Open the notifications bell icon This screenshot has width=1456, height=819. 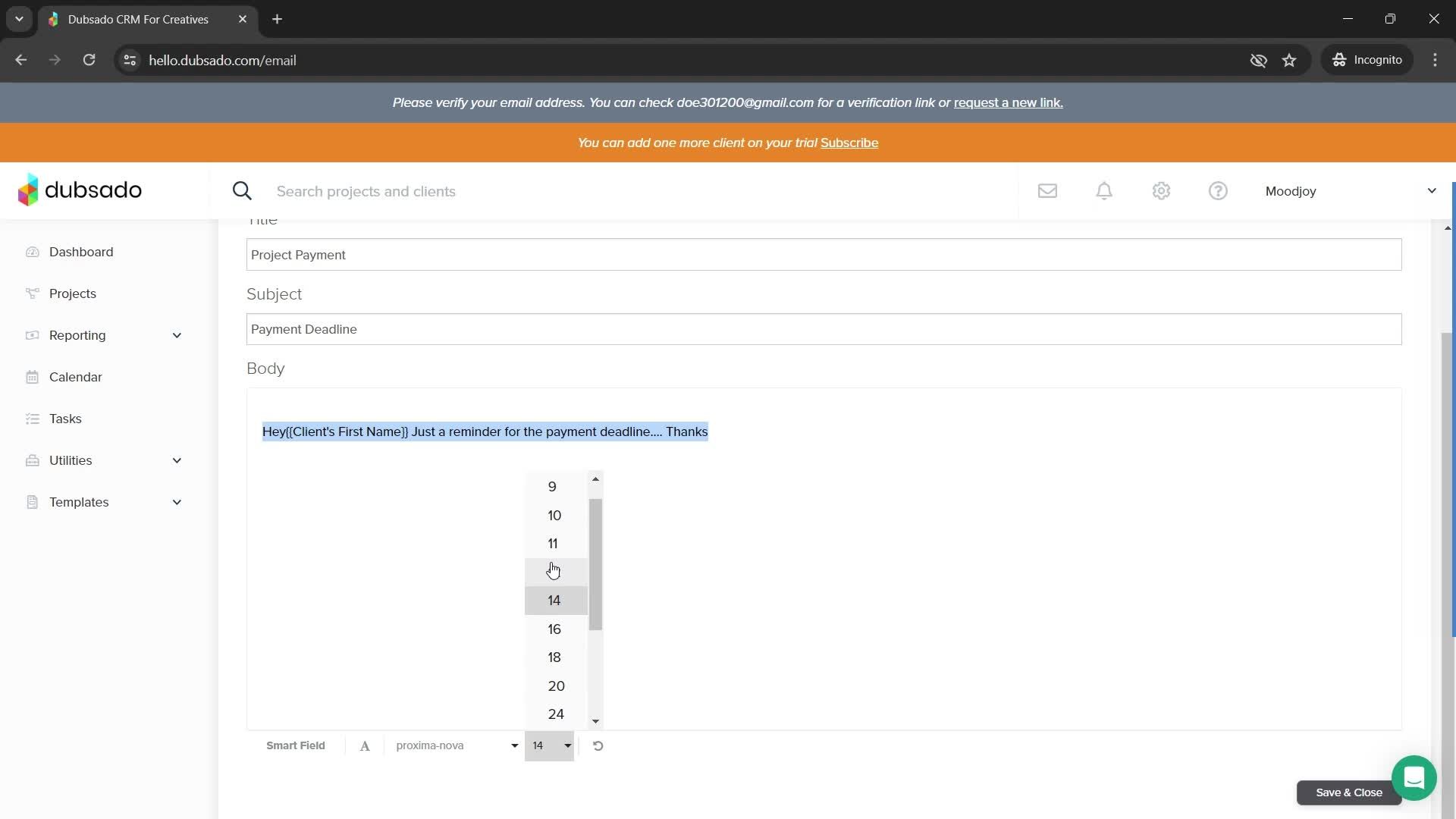click(1104, 191)
